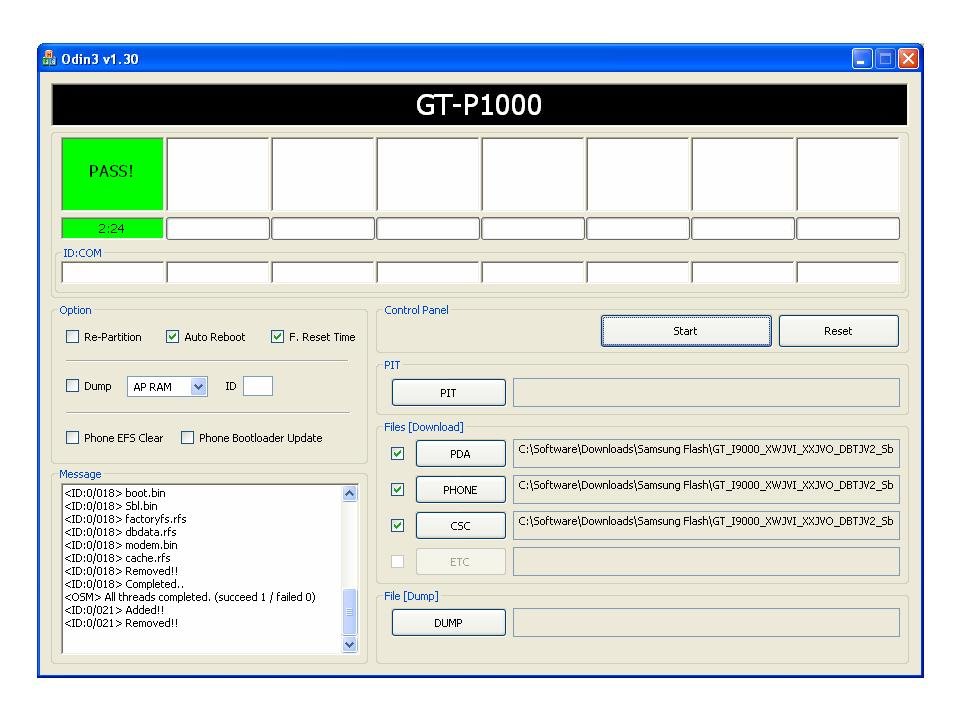Browse for a PIT file

pyautogui.click(x=448, y=392)
